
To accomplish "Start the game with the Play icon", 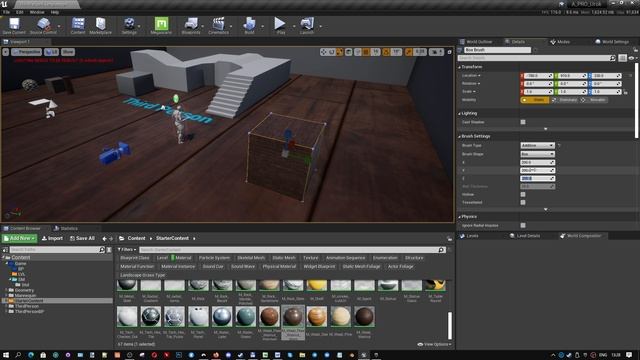I will 280,23.
